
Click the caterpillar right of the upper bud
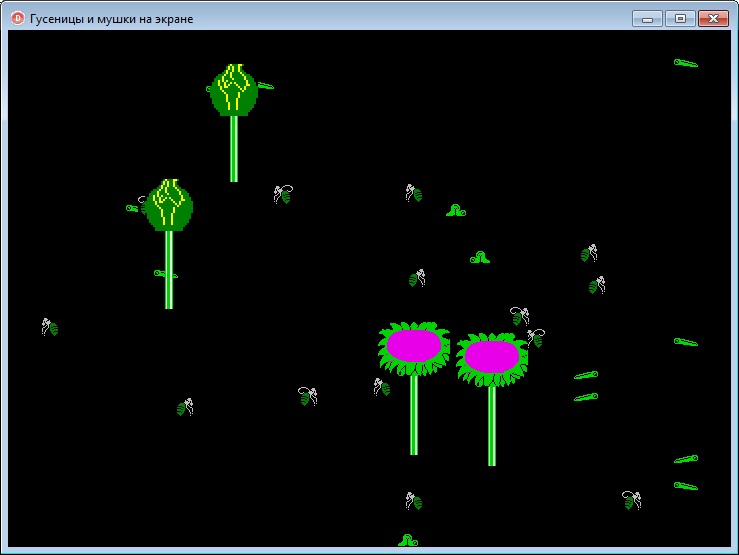click(x=266, y=86)
